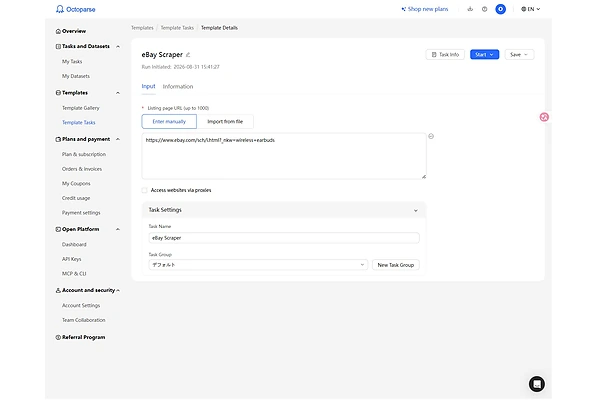Select Enter manually option

[169, 121]
